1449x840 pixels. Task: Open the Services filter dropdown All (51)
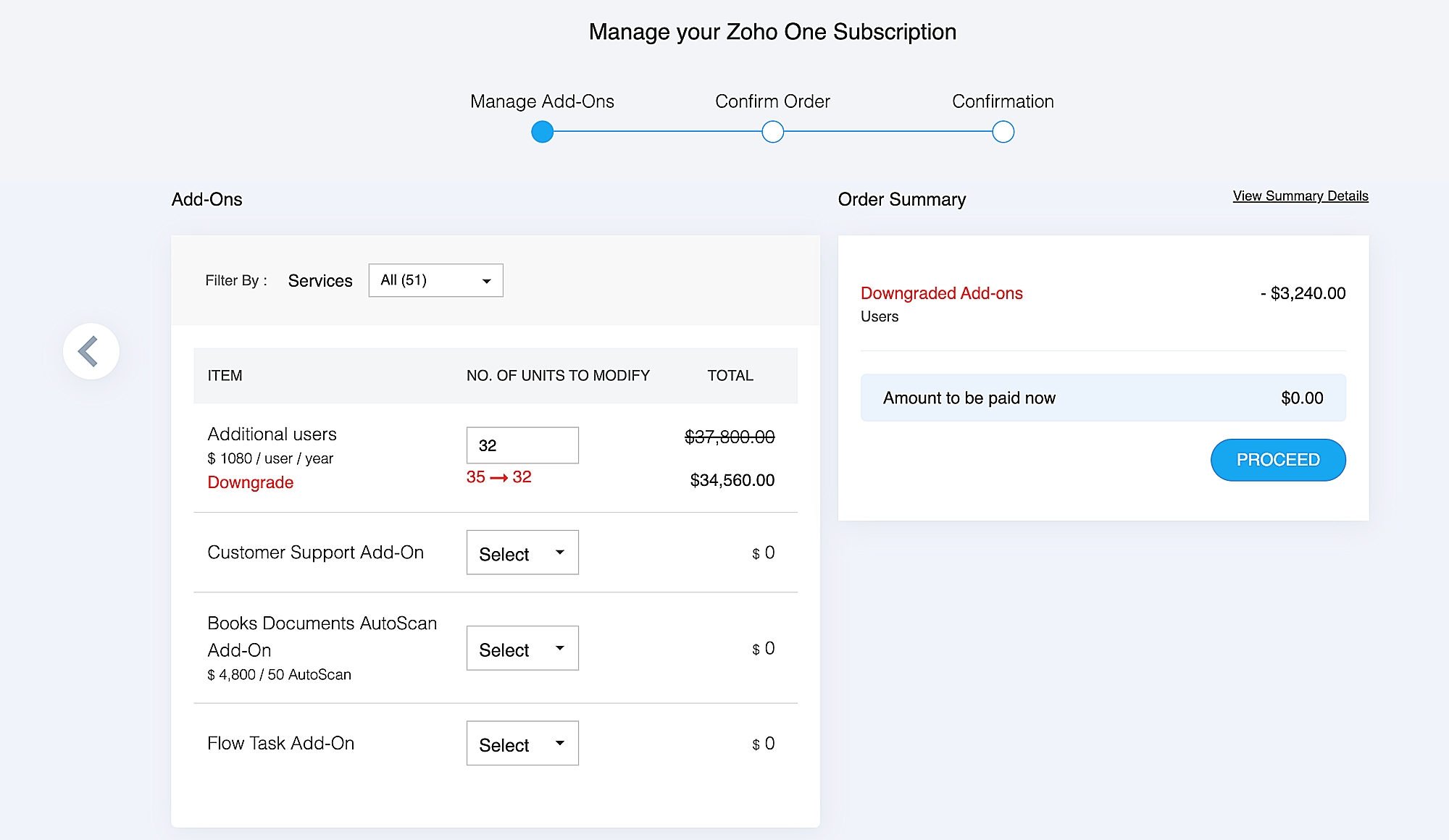[x=435, y=280]
